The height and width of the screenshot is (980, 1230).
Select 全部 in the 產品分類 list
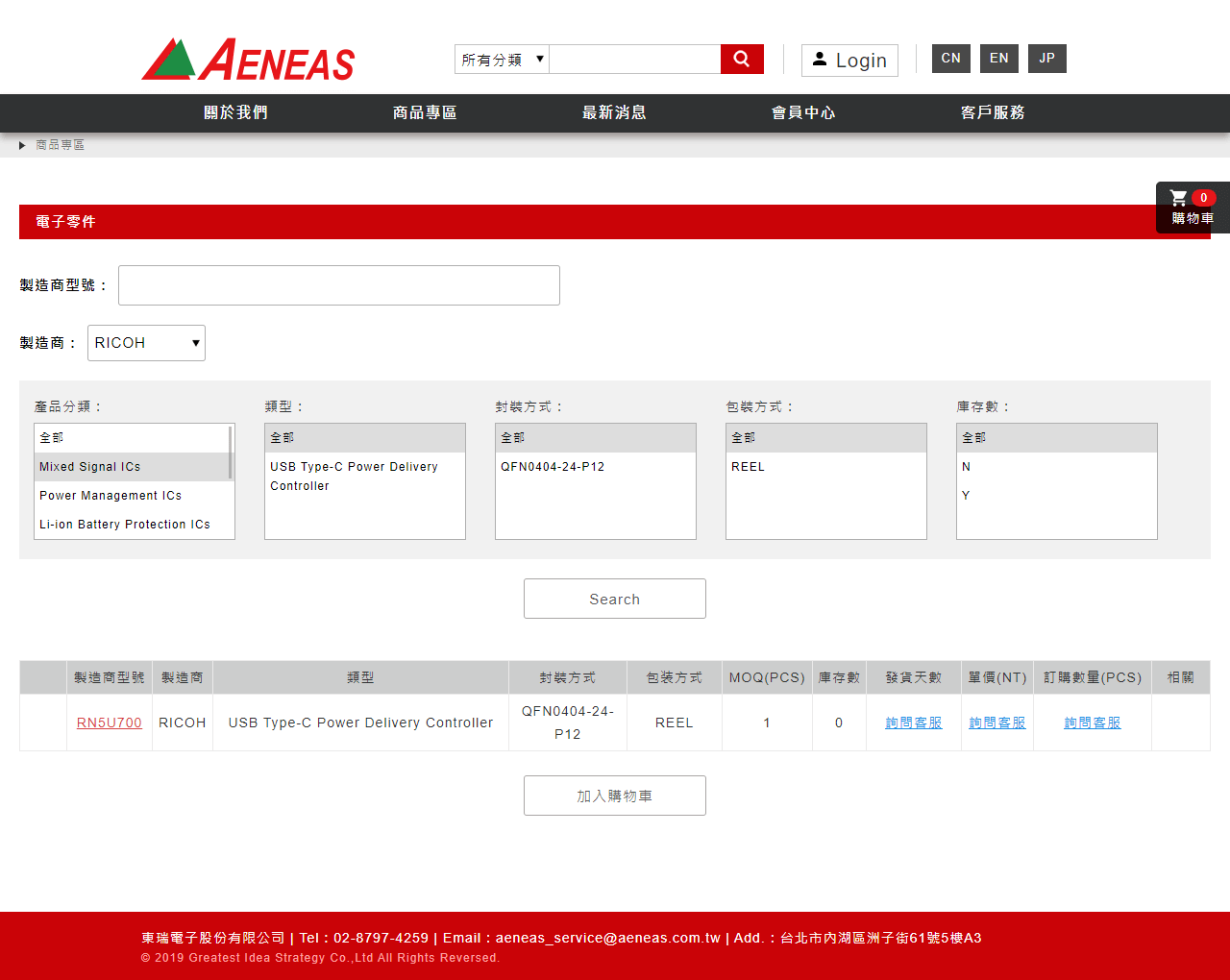click(x=132, y=438)
